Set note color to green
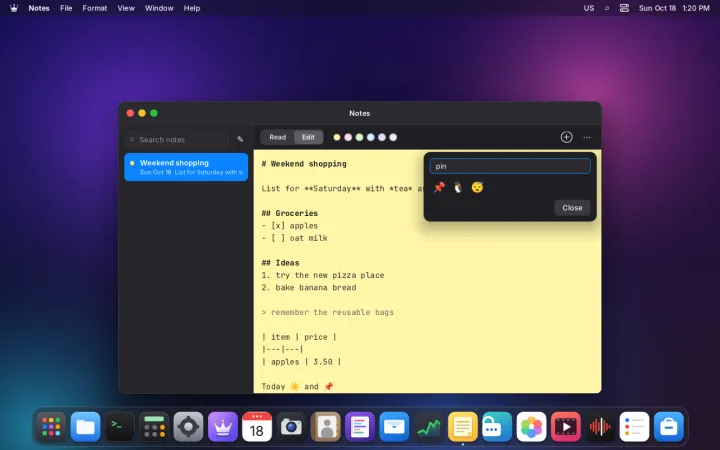Image resolution: width=720 pixels, height=450 pixels. point(359,137)
